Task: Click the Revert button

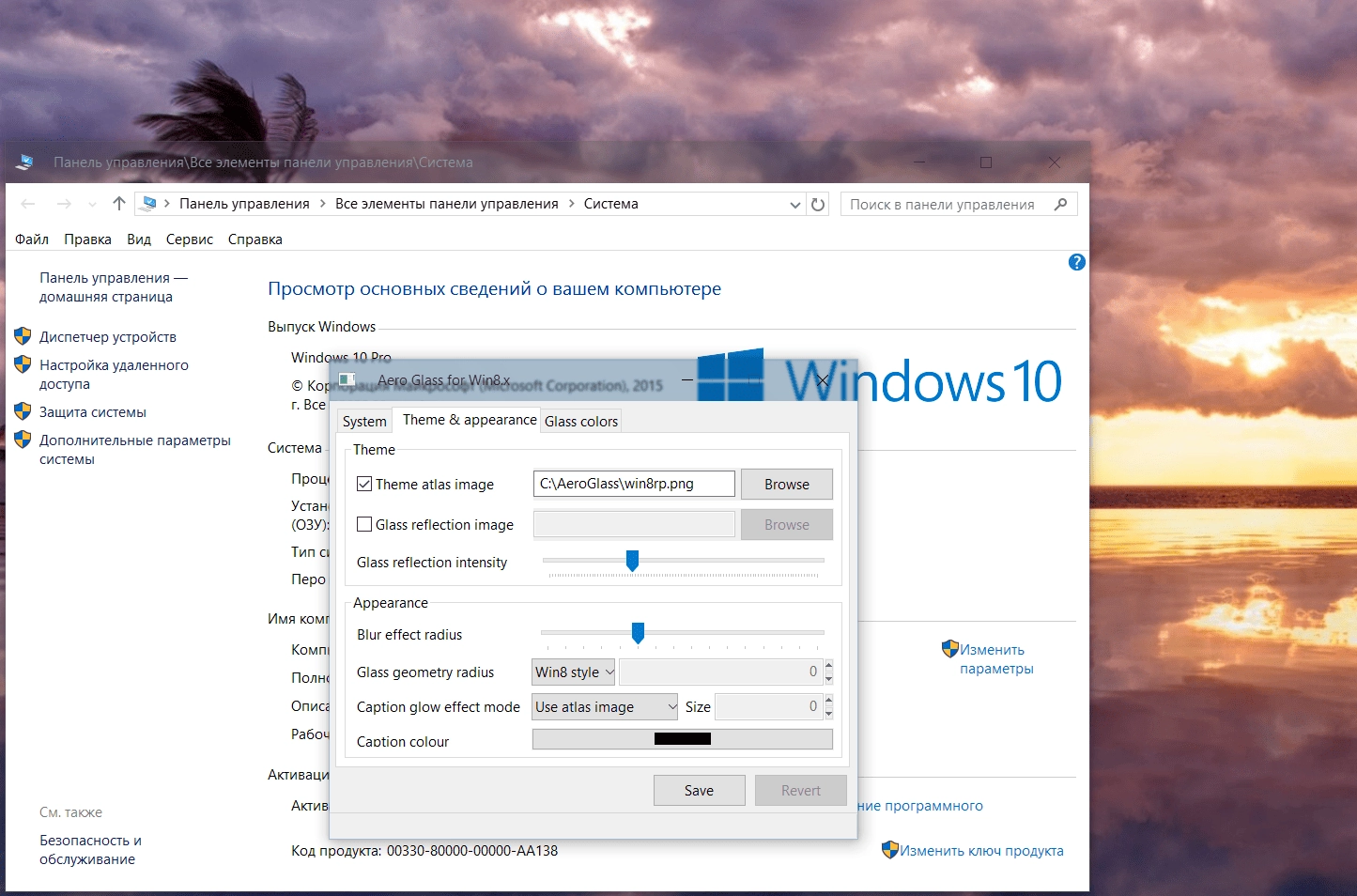Action: pyautogui.click(x=801, y=791)
